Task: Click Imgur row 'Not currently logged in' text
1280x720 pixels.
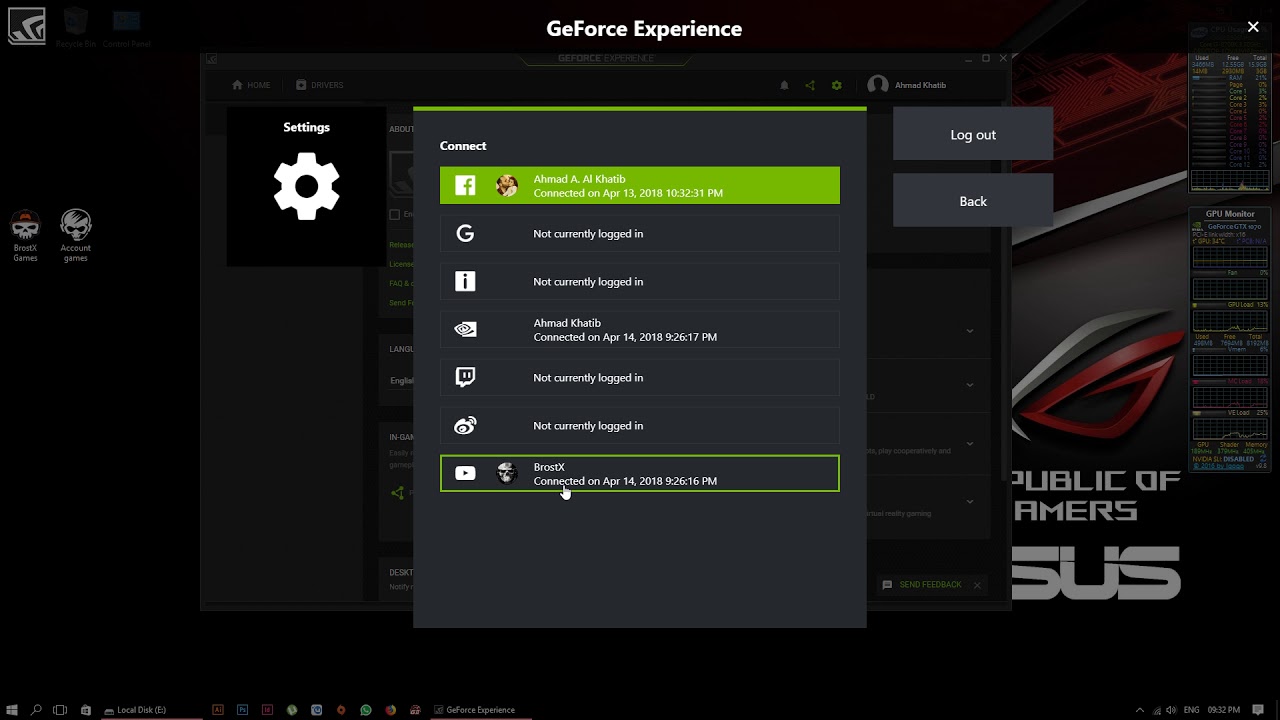Action: pos(588,282)
